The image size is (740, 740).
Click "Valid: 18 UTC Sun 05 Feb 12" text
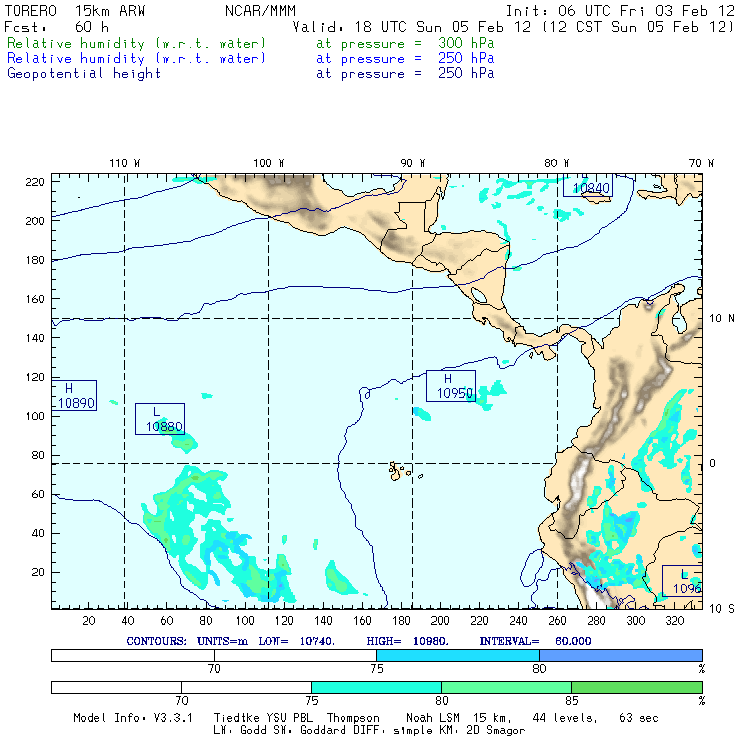[x=412, y=27]
